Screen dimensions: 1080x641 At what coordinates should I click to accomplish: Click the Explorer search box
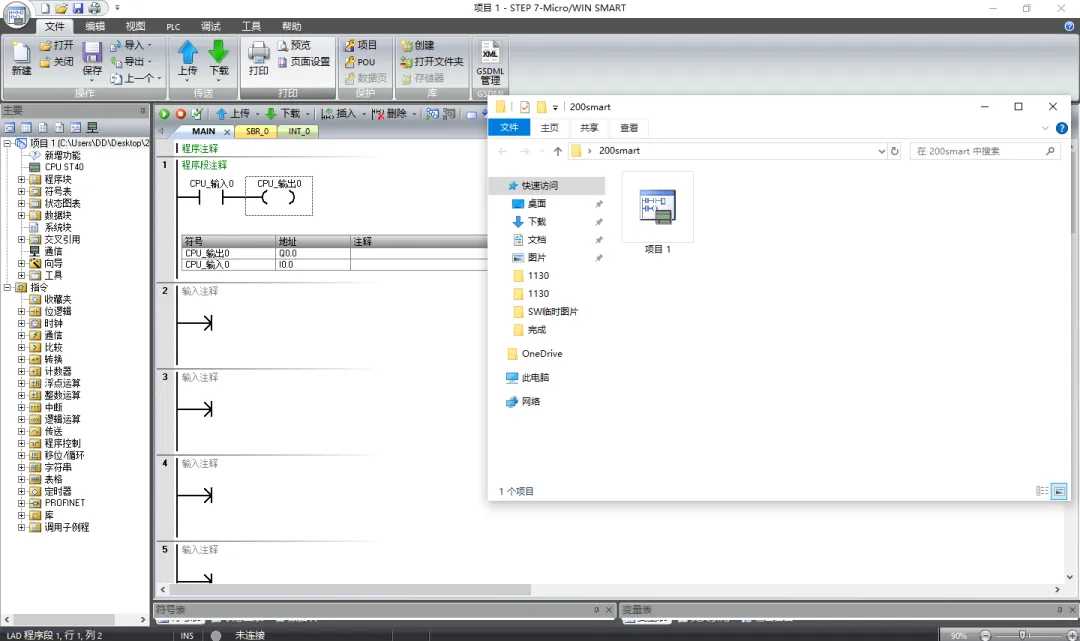(985, 151)
